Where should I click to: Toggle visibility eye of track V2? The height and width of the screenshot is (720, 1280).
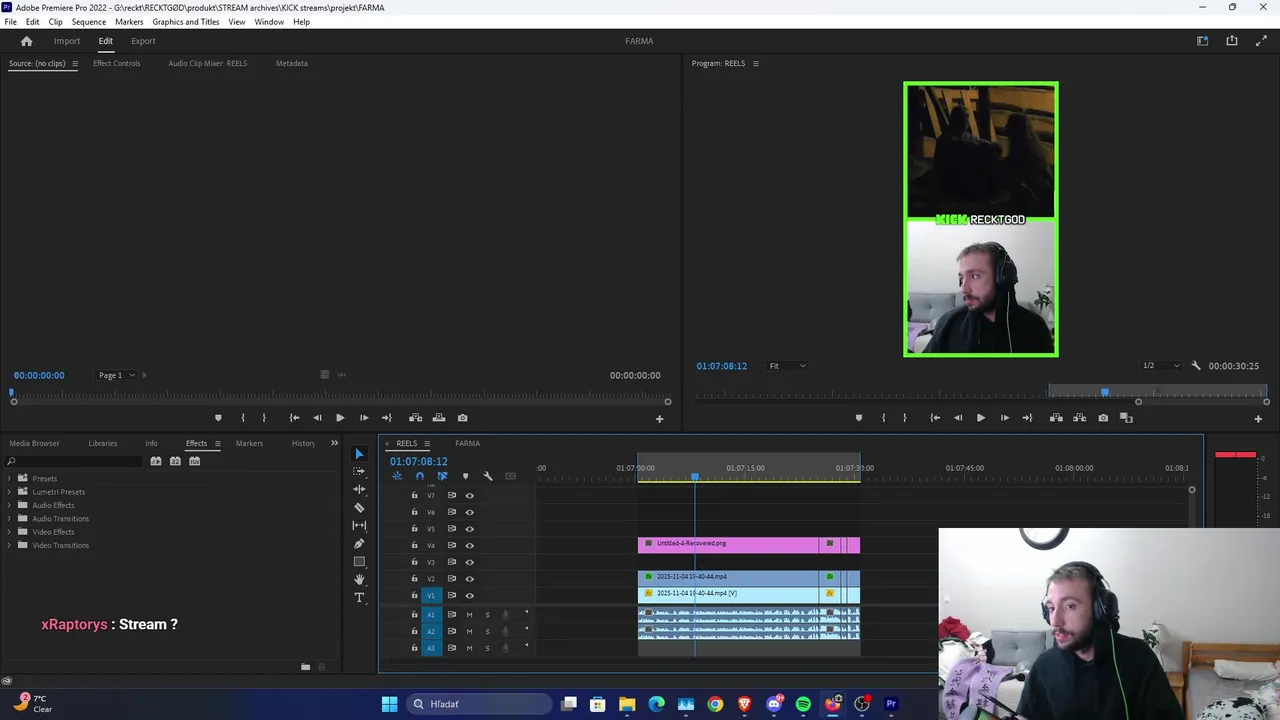click(469, 578)
